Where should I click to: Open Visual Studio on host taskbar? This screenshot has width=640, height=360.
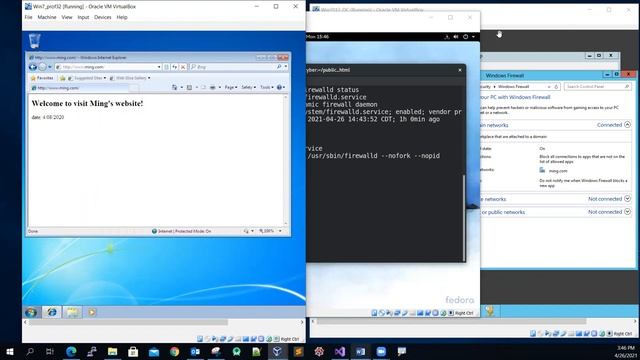point(340,351)
